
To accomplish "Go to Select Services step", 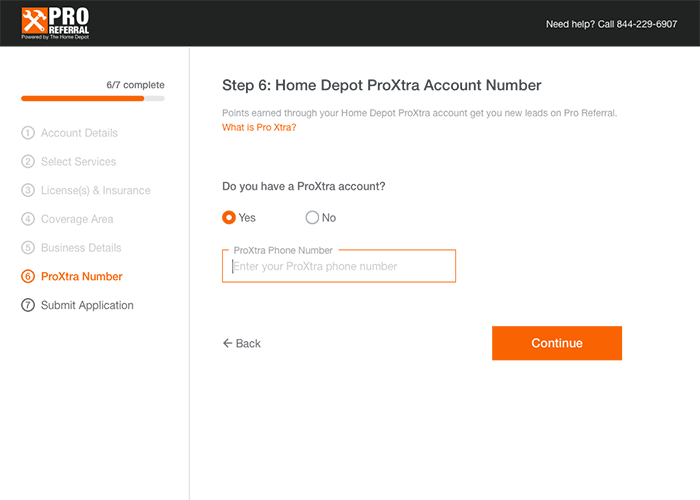I will [x=79, y=162].
